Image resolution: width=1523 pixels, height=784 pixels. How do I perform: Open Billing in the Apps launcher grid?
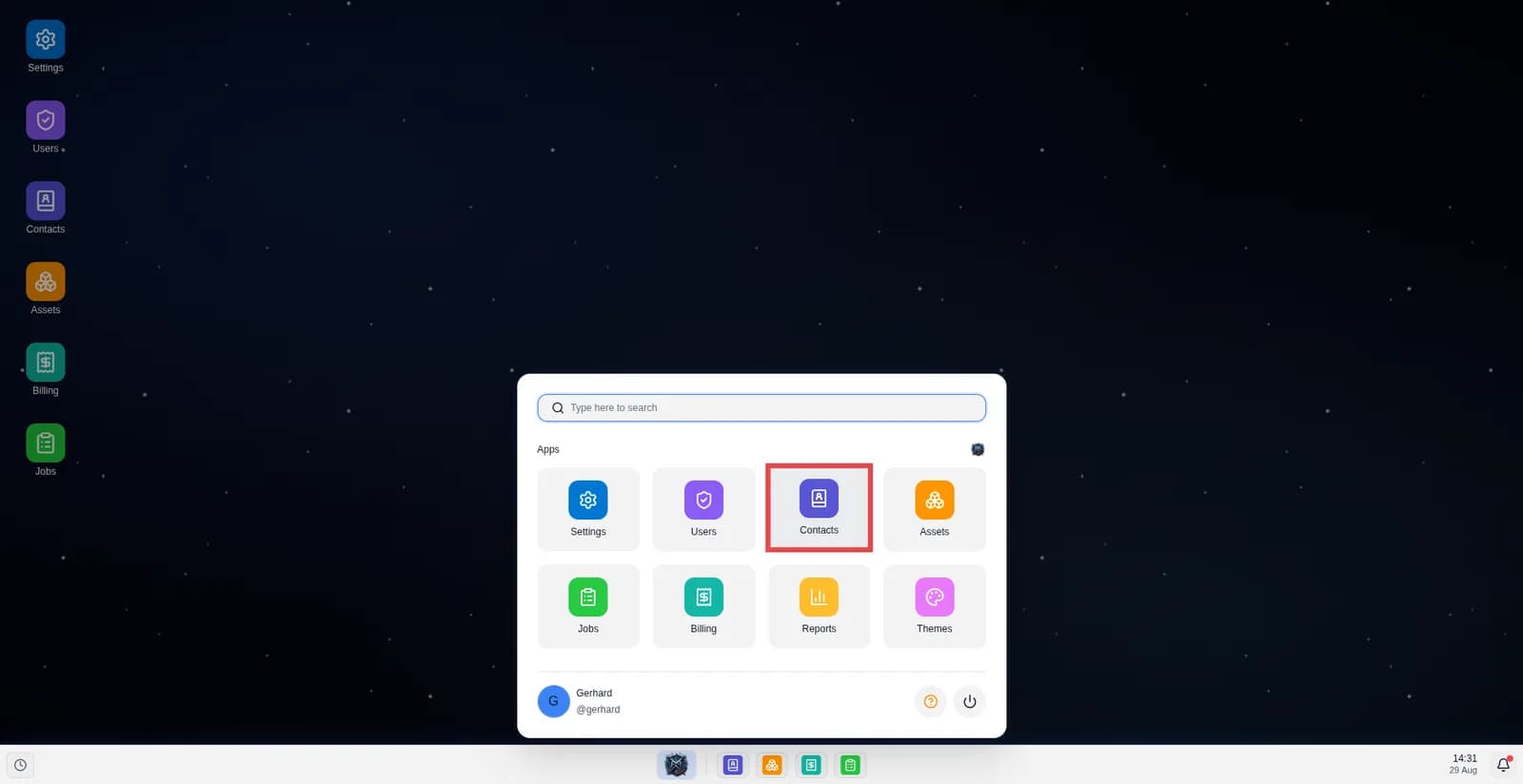coord(703,606)
